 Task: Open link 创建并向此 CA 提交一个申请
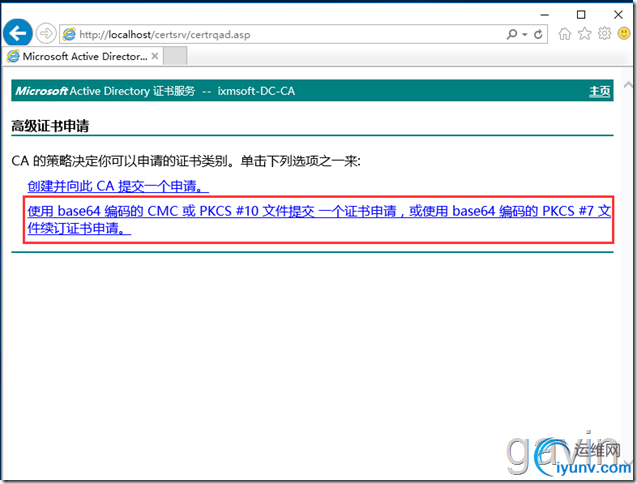(118, 186)
